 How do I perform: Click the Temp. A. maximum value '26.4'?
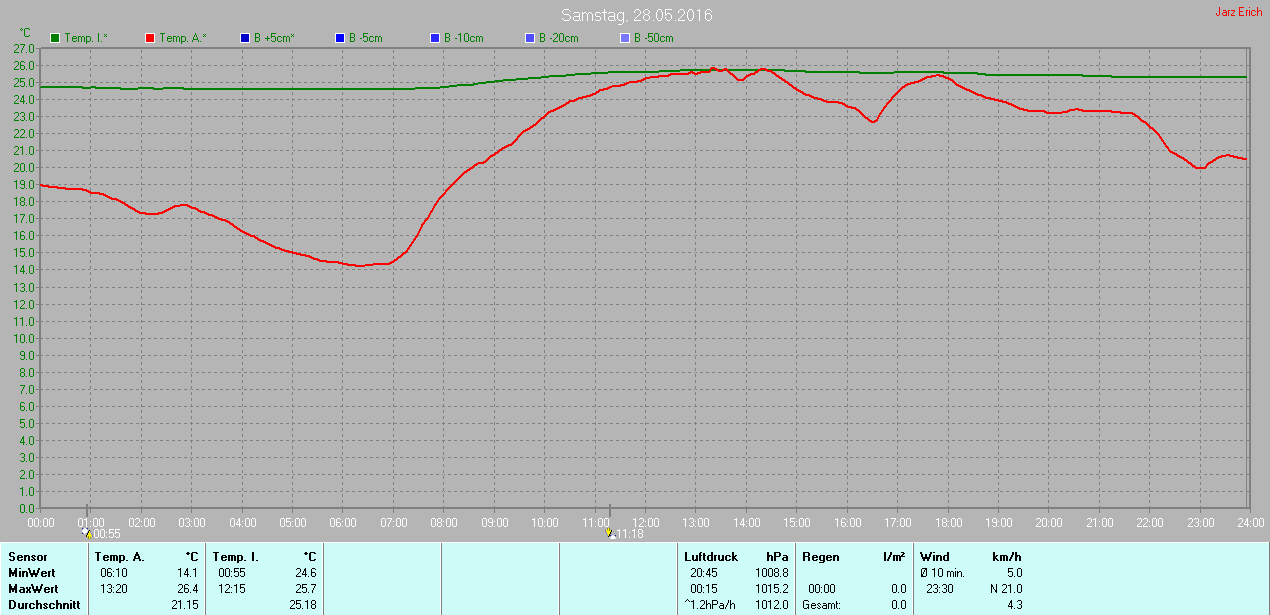[x=189, y=589]
